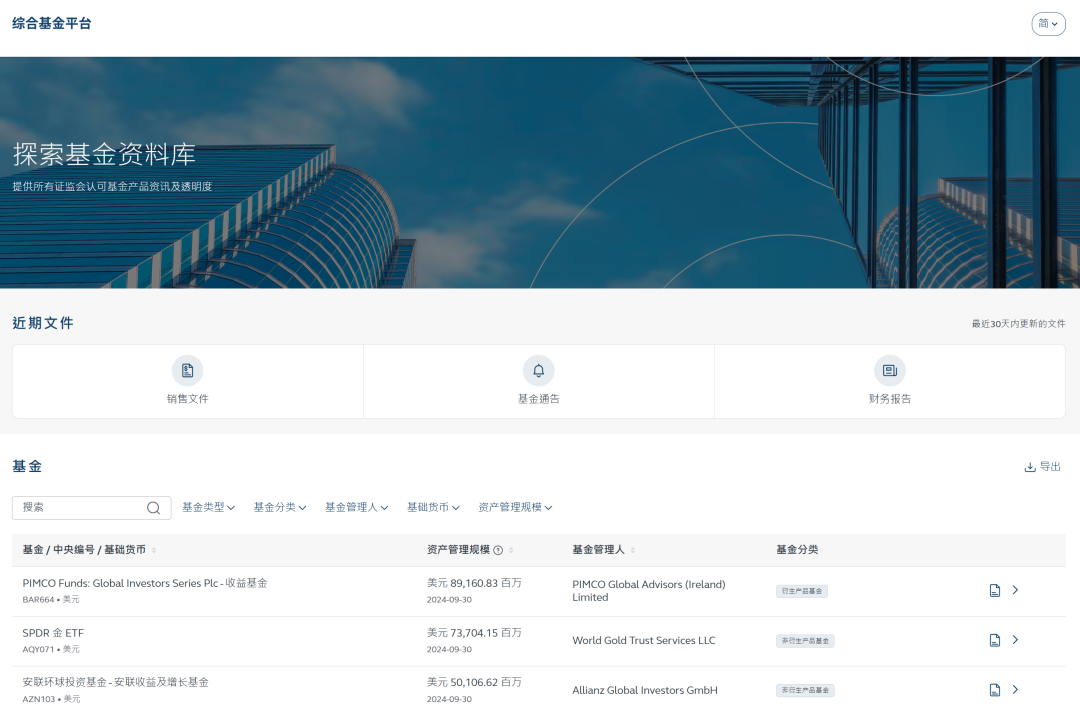Click the 综合基金平台 site title
The height and width of the screenshot is (714, 1080).
(x=52, y=23)
